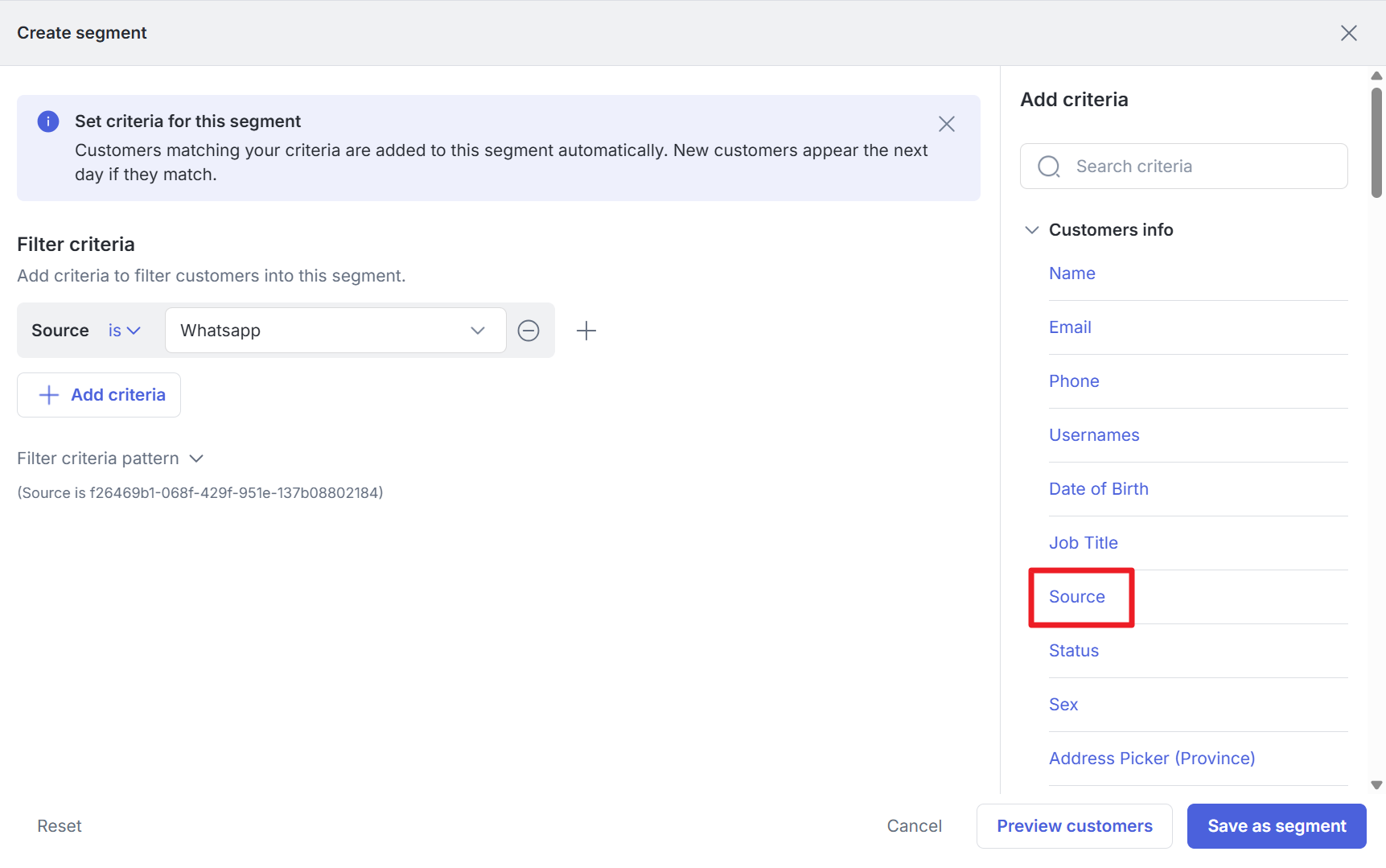Click Preview customers
Screen dimensions: 1386x868
[1075, 826]
